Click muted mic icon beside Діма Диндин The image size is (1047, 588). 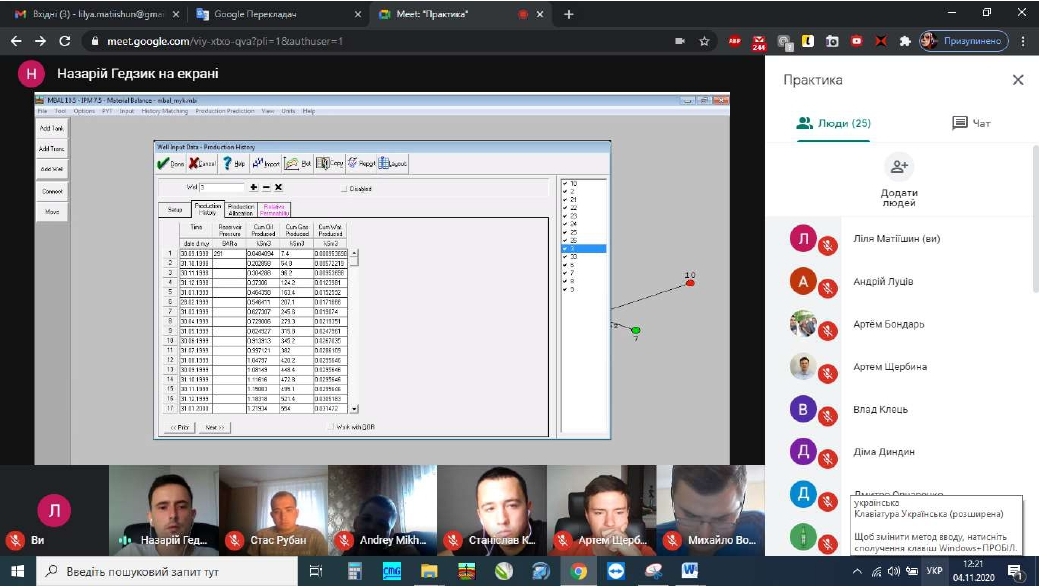click(x=828, y=460)
